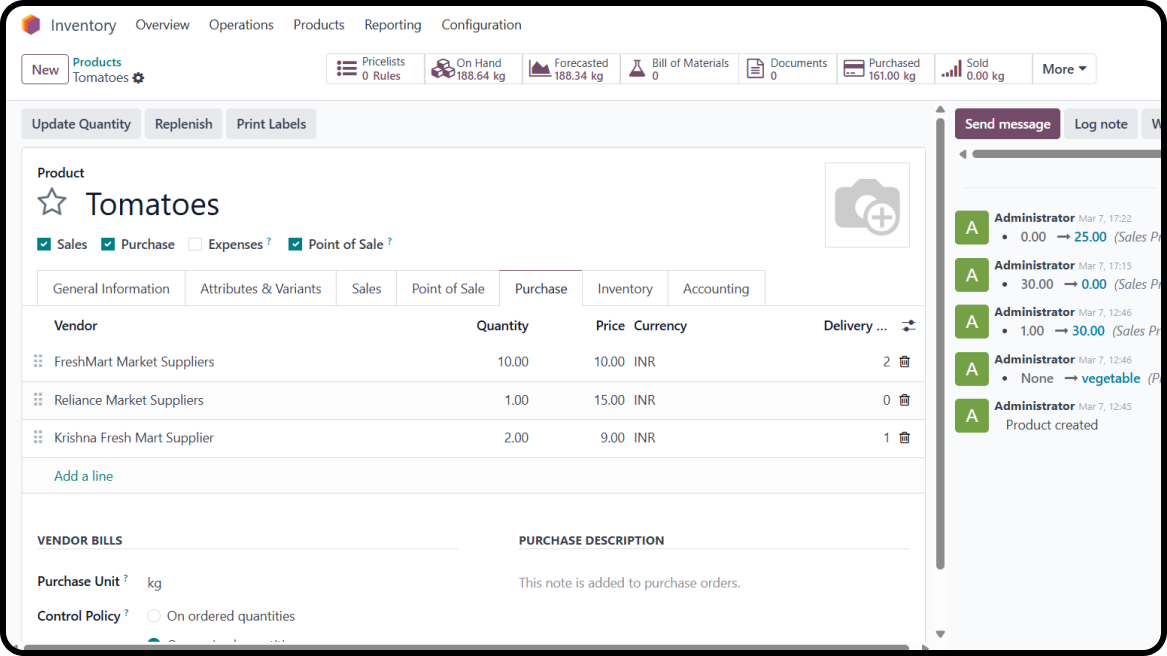Viewport: 1167px width, 656px height.
Task: Delete the FreshMart Market Suppliers row
Action: (904, 362)
